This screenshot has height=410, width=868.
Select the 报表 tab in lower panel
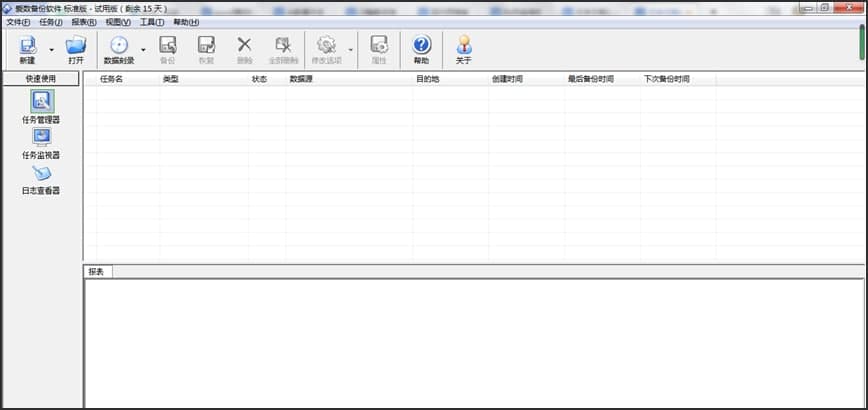pyautogui.click(x=98, y=272)
